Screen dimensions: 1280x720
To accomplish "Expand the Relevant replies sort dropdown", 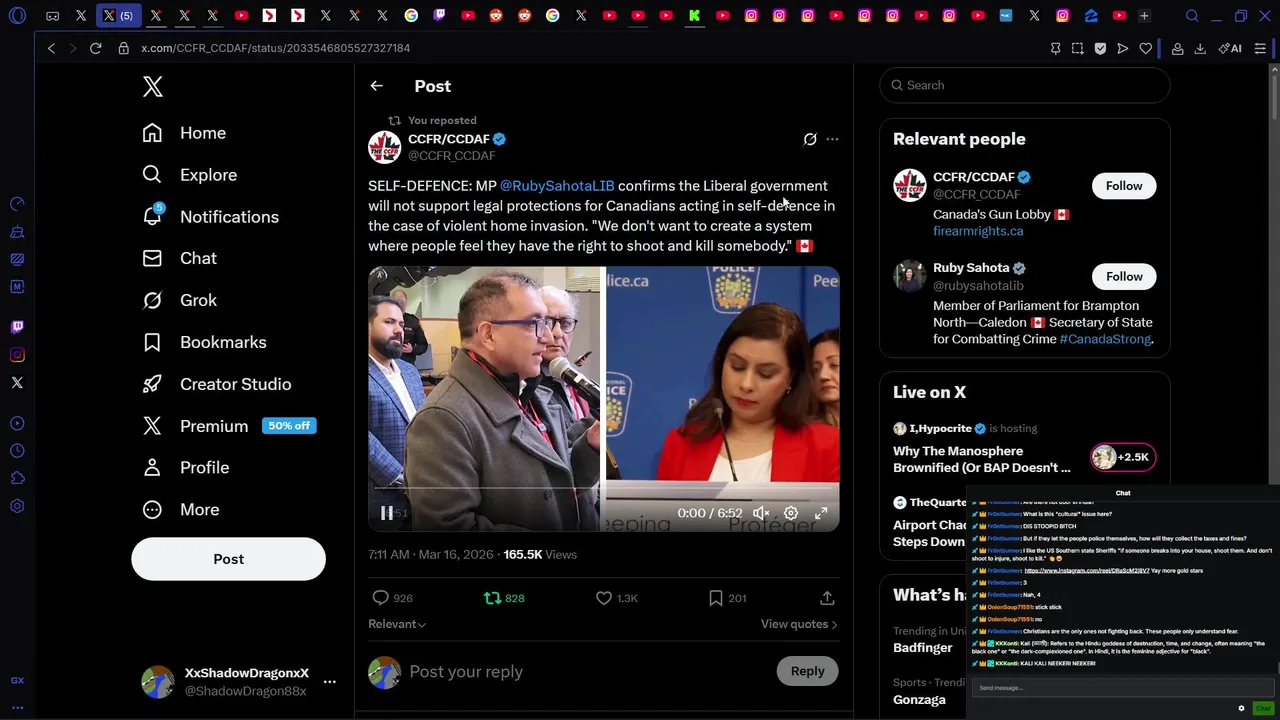I will tap(397, 624).
